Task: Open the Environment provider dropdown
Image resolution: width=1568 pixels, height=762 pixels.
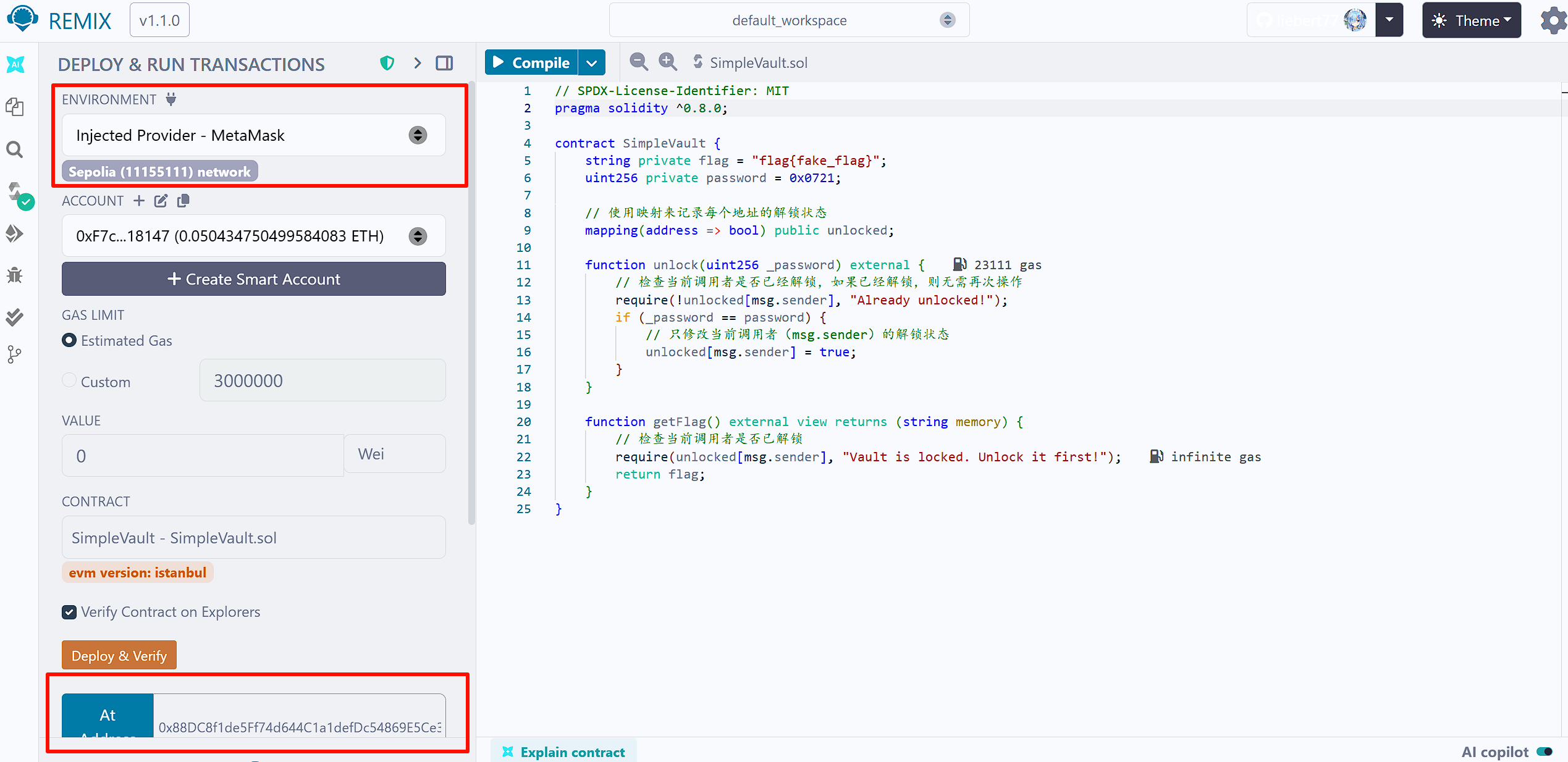Action: 253,135
